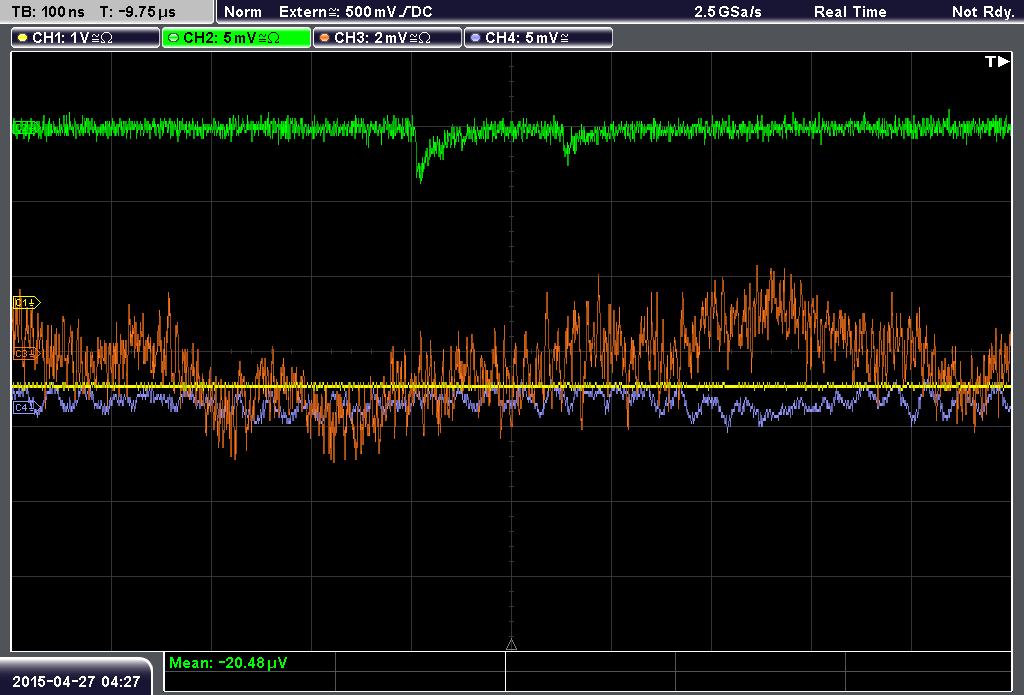Click the CH2 indicator dot in green tab

pos(174,38)
